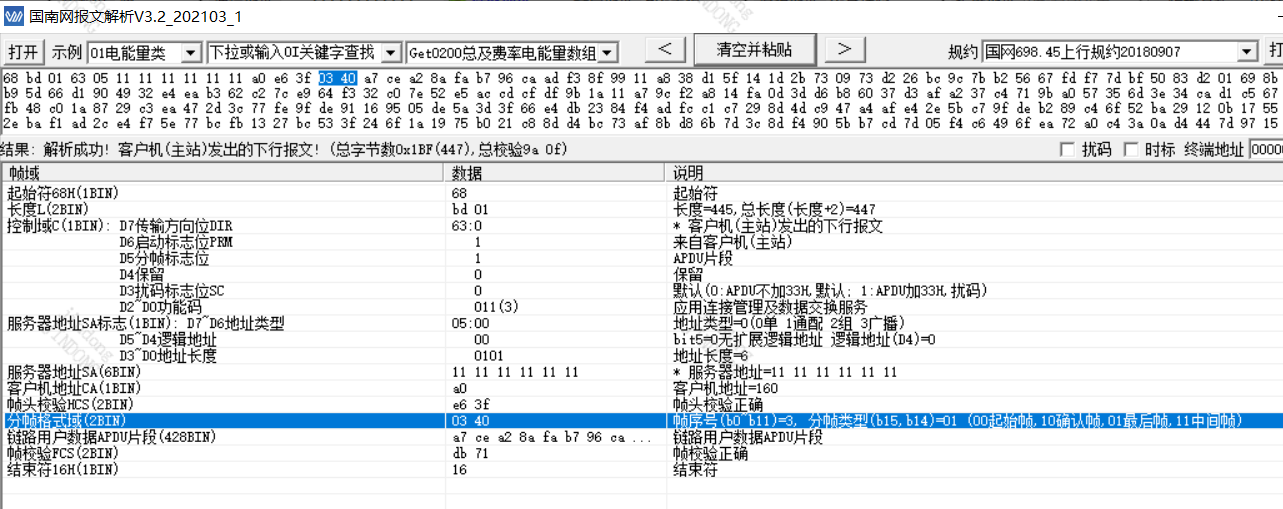The image size is (1283, 509).
Task: Click description '地址长度=6'
Action: pyautogui.click(x=711, y=355)
